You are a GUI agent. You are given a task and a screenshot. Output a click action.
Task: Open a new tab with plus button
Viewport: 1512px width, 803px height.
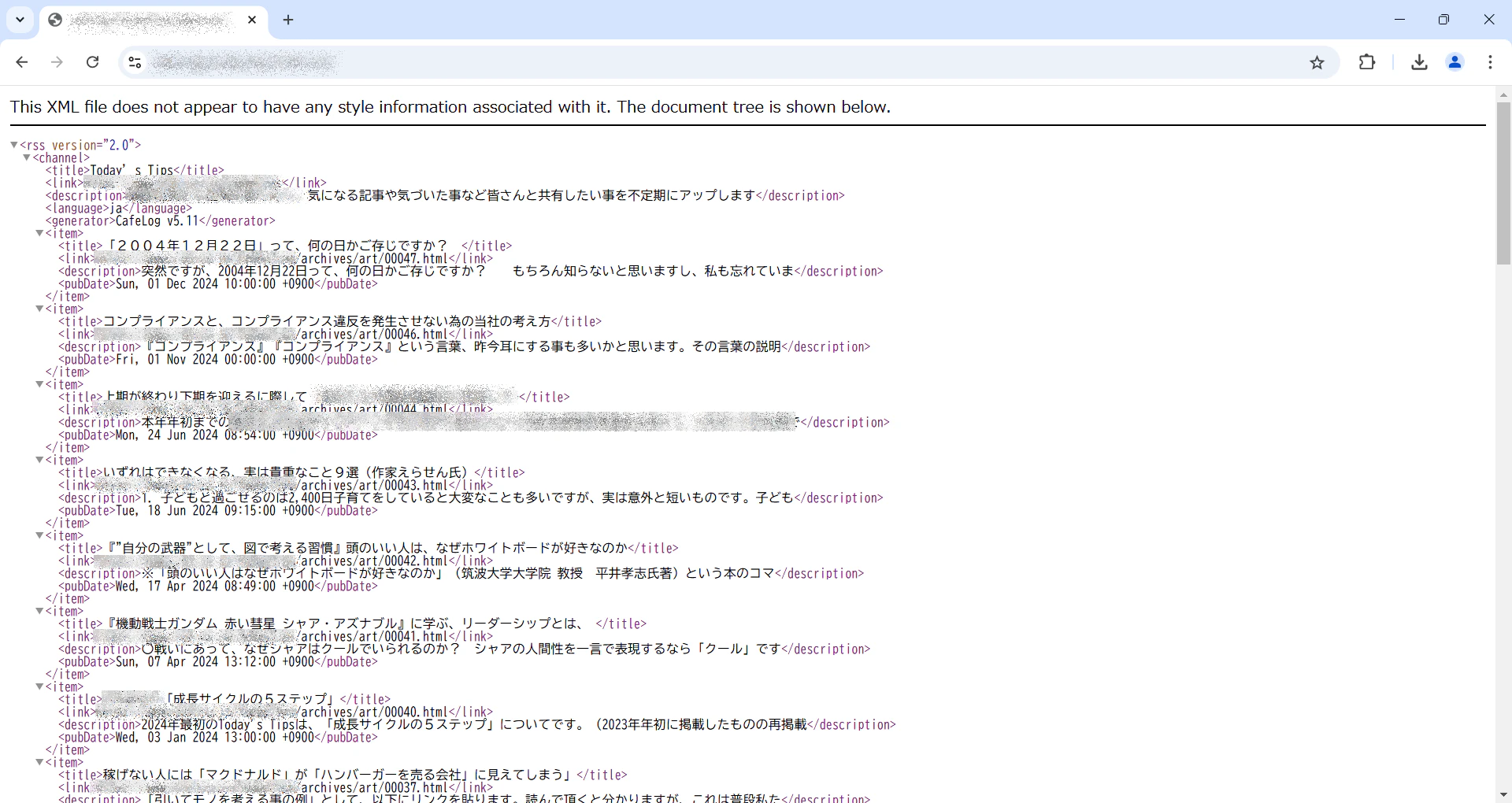[x=288, y=20]
